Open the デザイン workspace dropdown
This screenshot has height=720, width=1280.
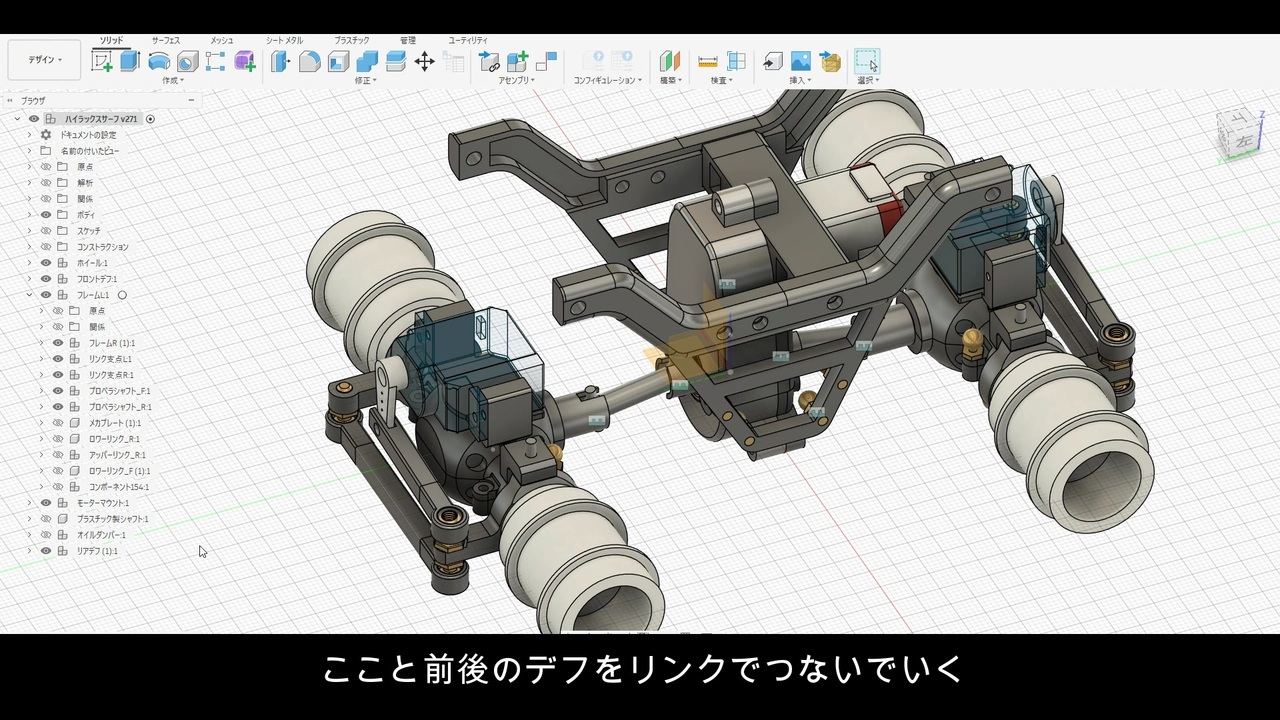(x=44, y=60)
